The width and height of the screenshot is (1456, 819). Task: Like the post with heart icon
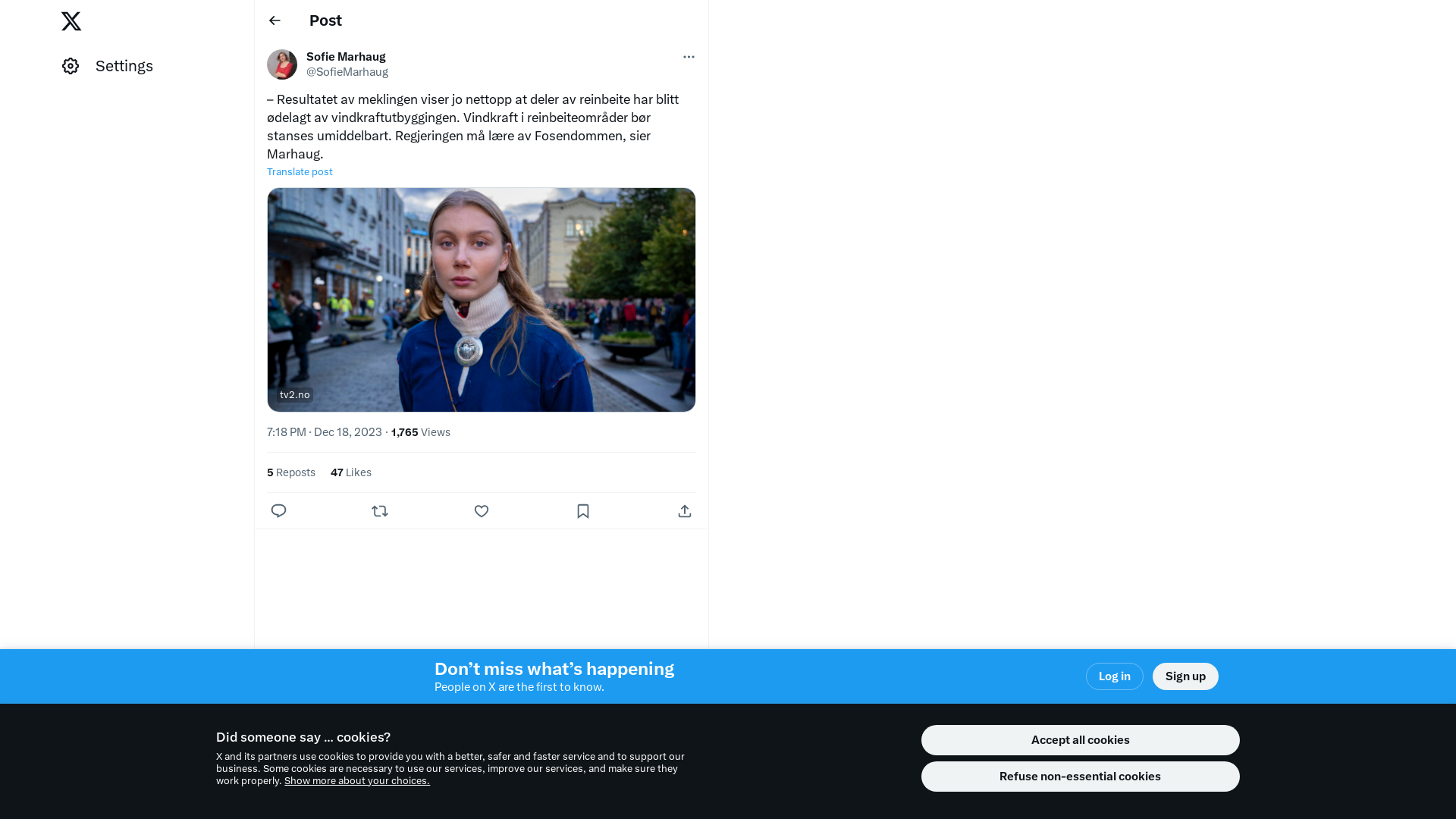pos(482,511)
